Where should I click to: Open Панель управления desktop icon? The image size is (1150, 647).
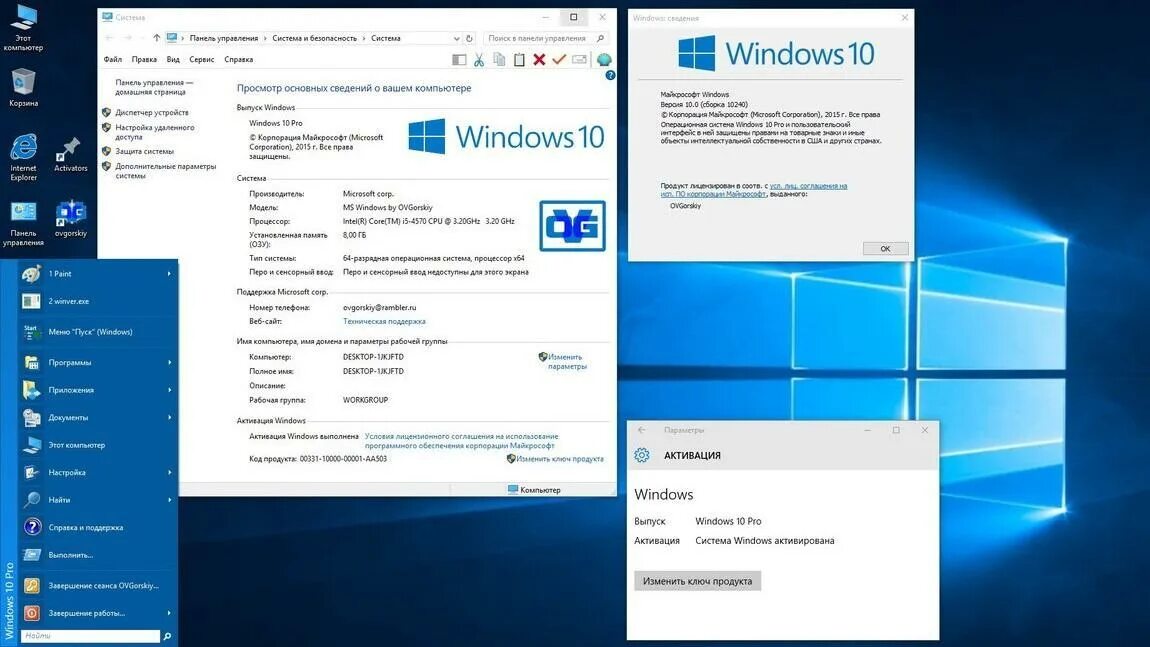tap(23, 223)
